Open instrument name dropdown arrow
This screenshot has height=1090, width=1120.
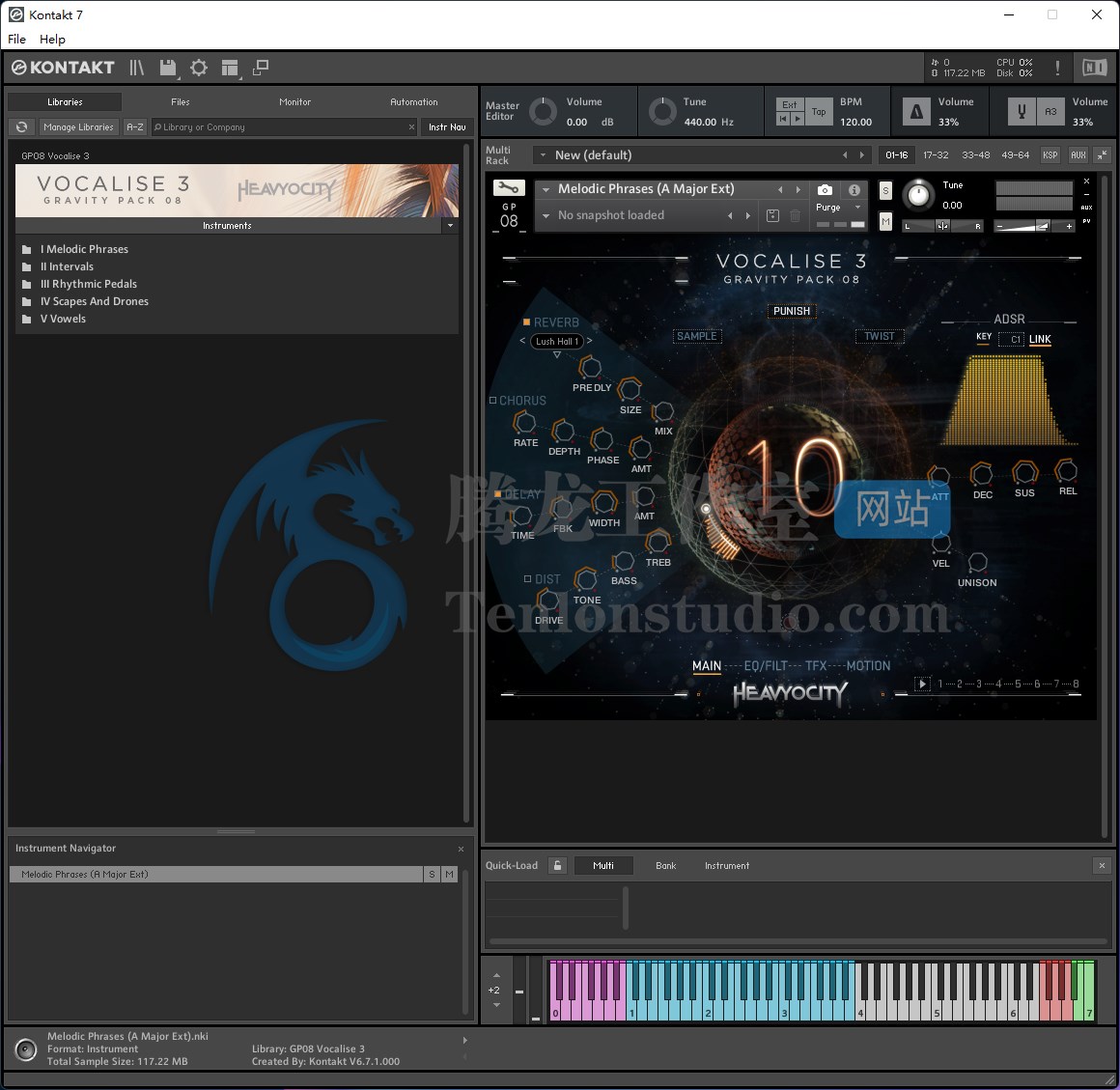tap(546, 189)
